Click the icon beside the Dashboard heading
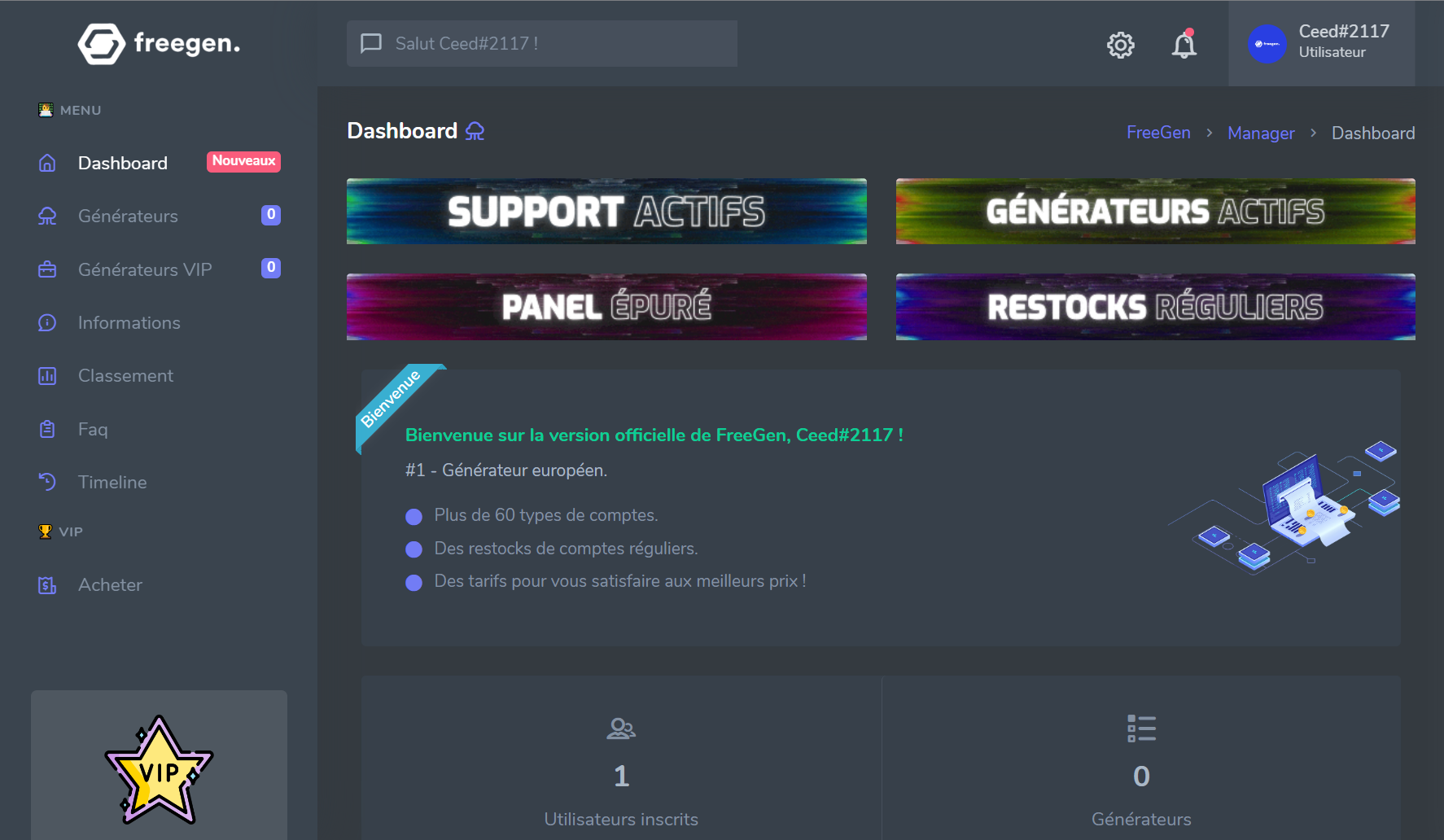The width and height of the screenshot is (1444, 840). pyautogui.click(x=475, y=131)
